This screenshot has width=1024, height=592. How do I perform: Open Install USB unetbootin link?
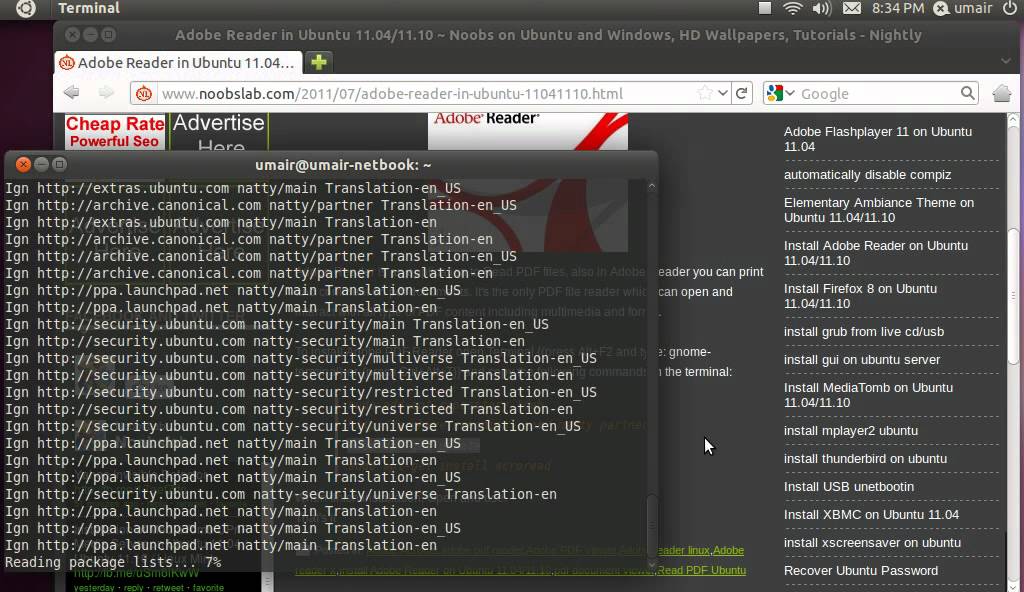click(x=848, y=487)
